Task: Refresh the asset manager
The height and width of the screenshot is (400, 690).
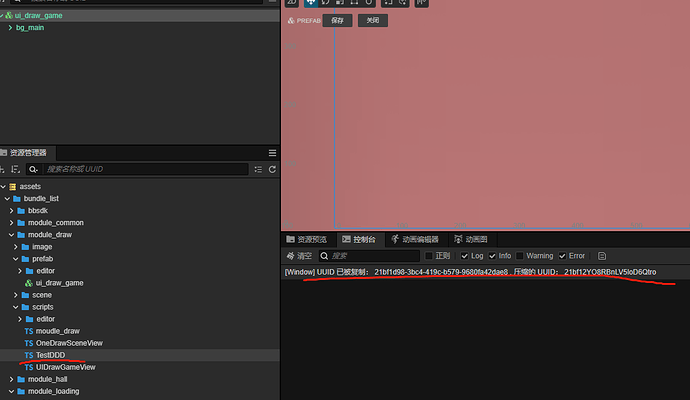Action: pos(272,169)
